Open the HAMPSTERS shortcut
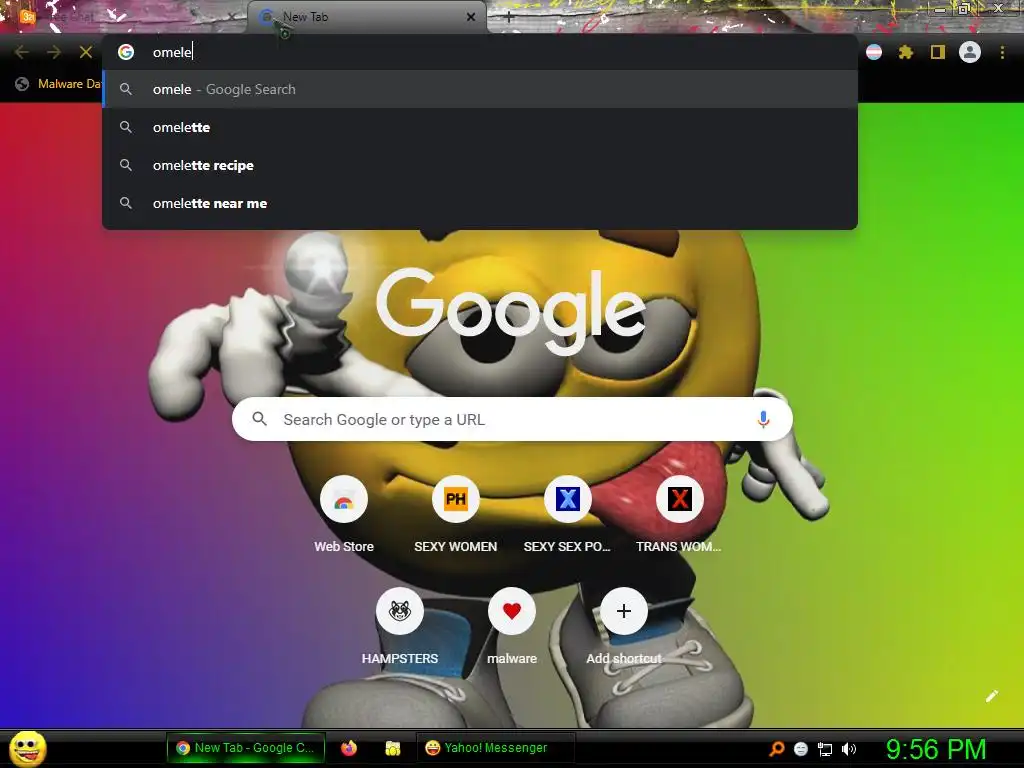 coord(400,627)
